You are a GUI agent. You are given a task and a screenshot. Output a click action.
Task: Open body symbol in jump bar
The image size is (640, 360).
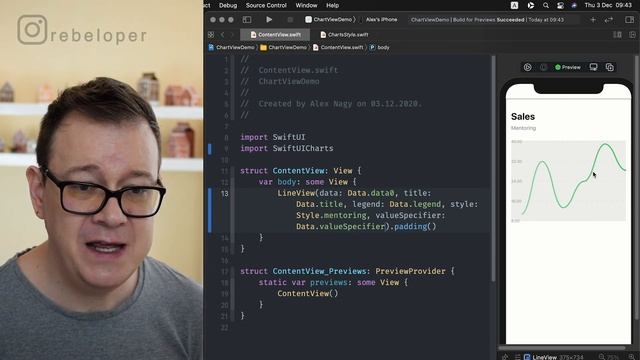pos(380,47)
